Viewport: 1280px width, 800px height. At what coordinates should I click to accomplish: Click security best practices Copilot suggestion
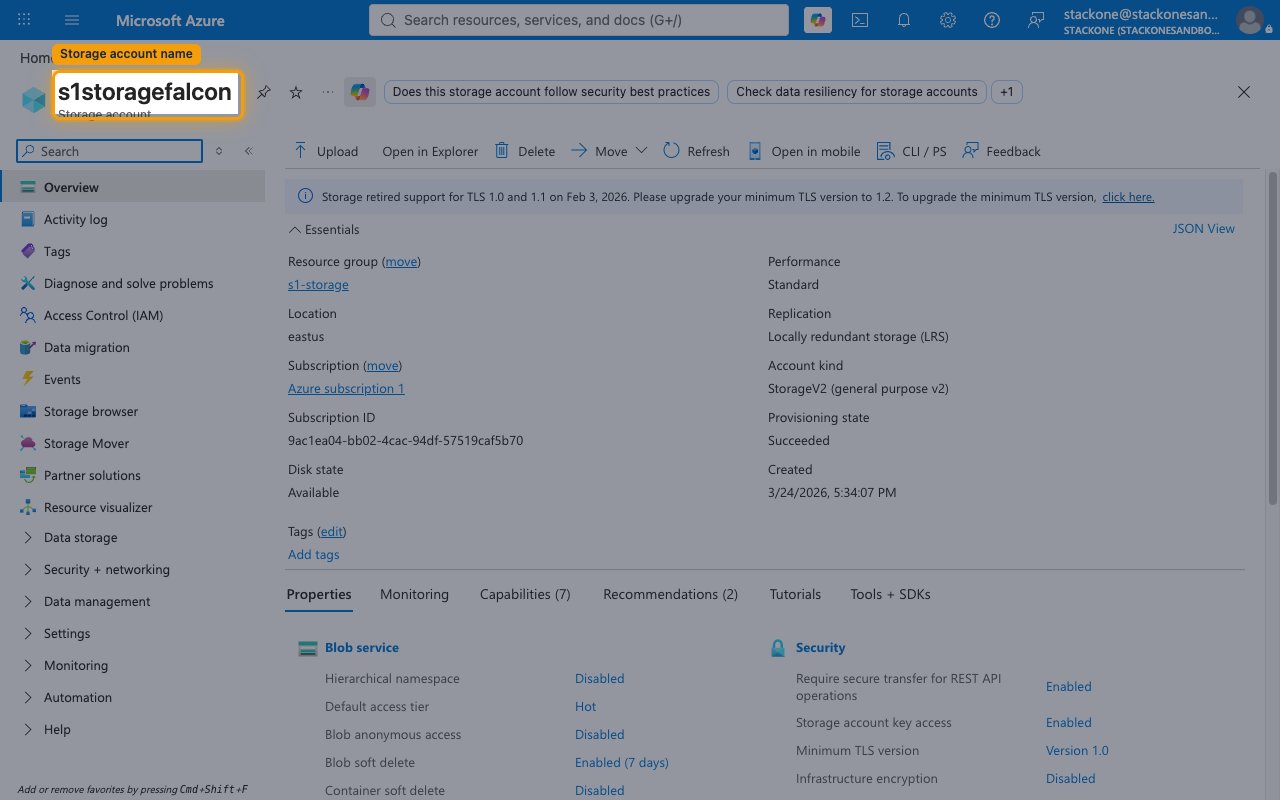(x=551, y=91)
